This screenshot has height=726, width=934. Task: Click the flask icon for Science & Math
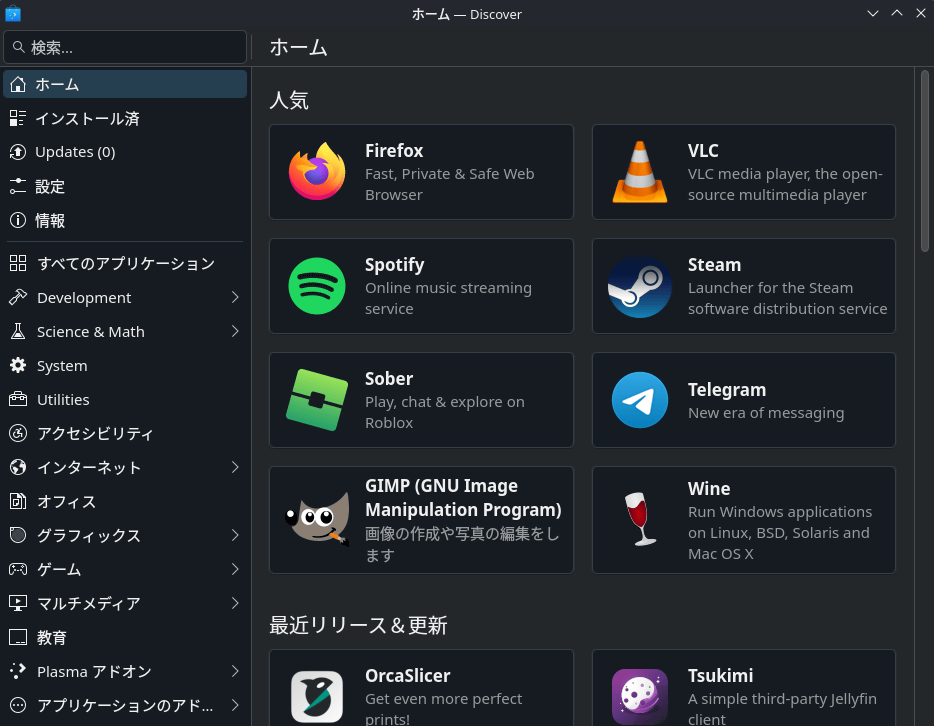[18, 331]
